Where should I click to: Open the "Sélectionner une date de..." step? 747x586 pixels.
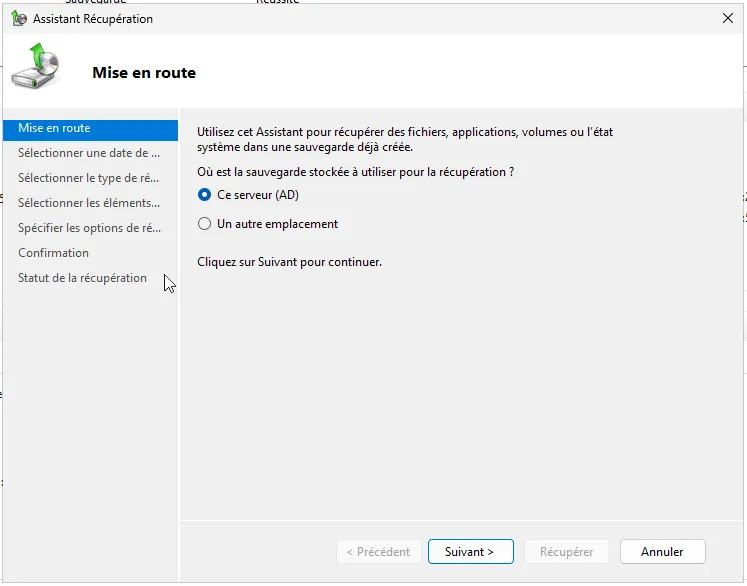click(88, 153)
